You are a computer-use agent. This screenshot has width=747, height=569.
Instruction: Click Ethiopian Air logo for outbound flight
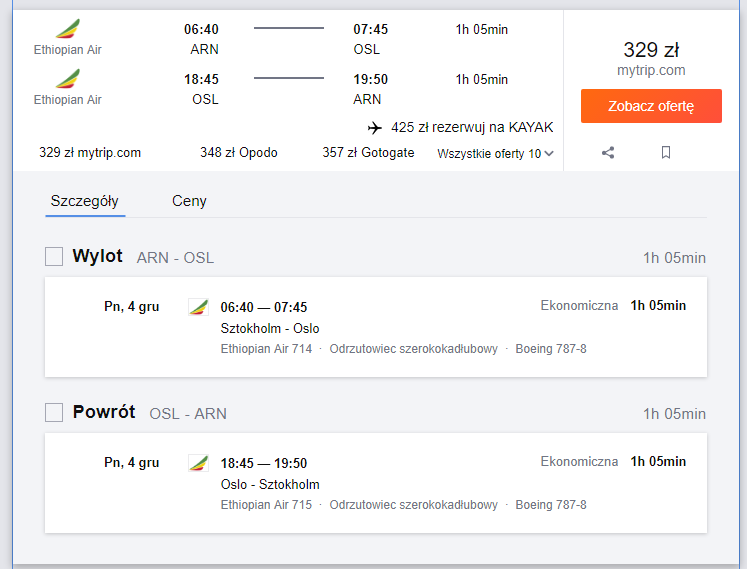68,29
